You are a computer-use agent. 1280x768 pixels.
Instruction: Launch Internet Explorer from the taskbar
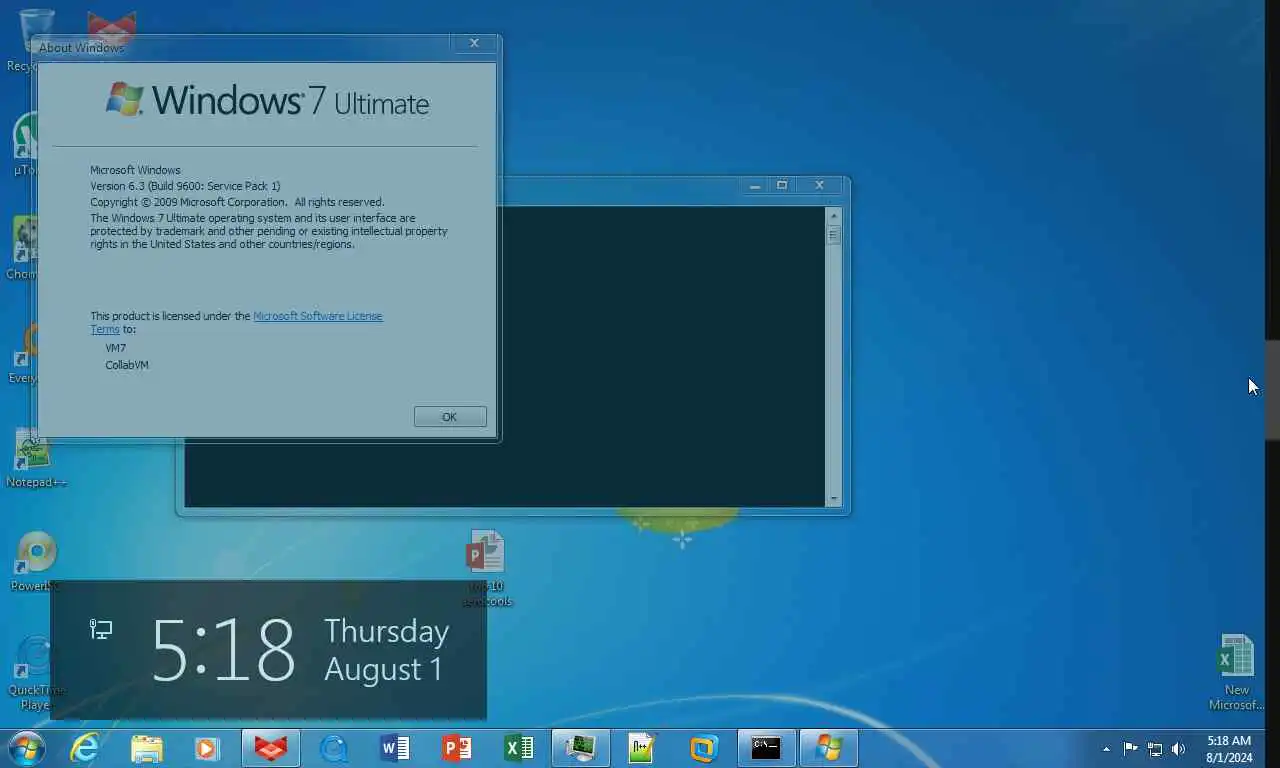(x=85, y=748)
